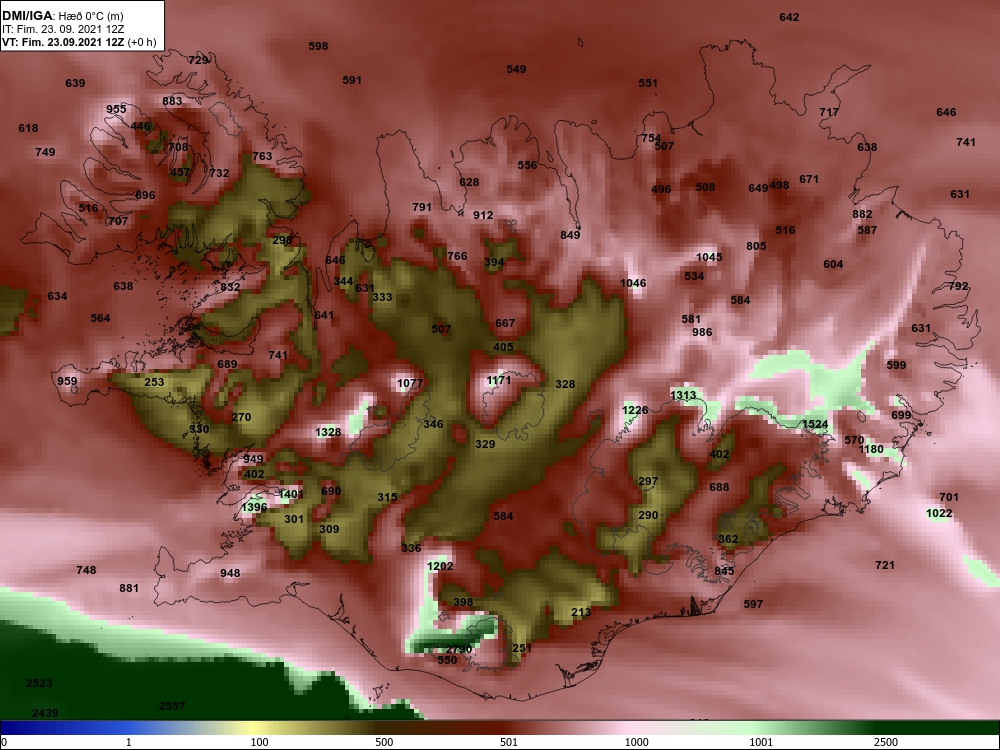Click the 805 value on the map
This screenshot has height=750, width=1000.
756,246
